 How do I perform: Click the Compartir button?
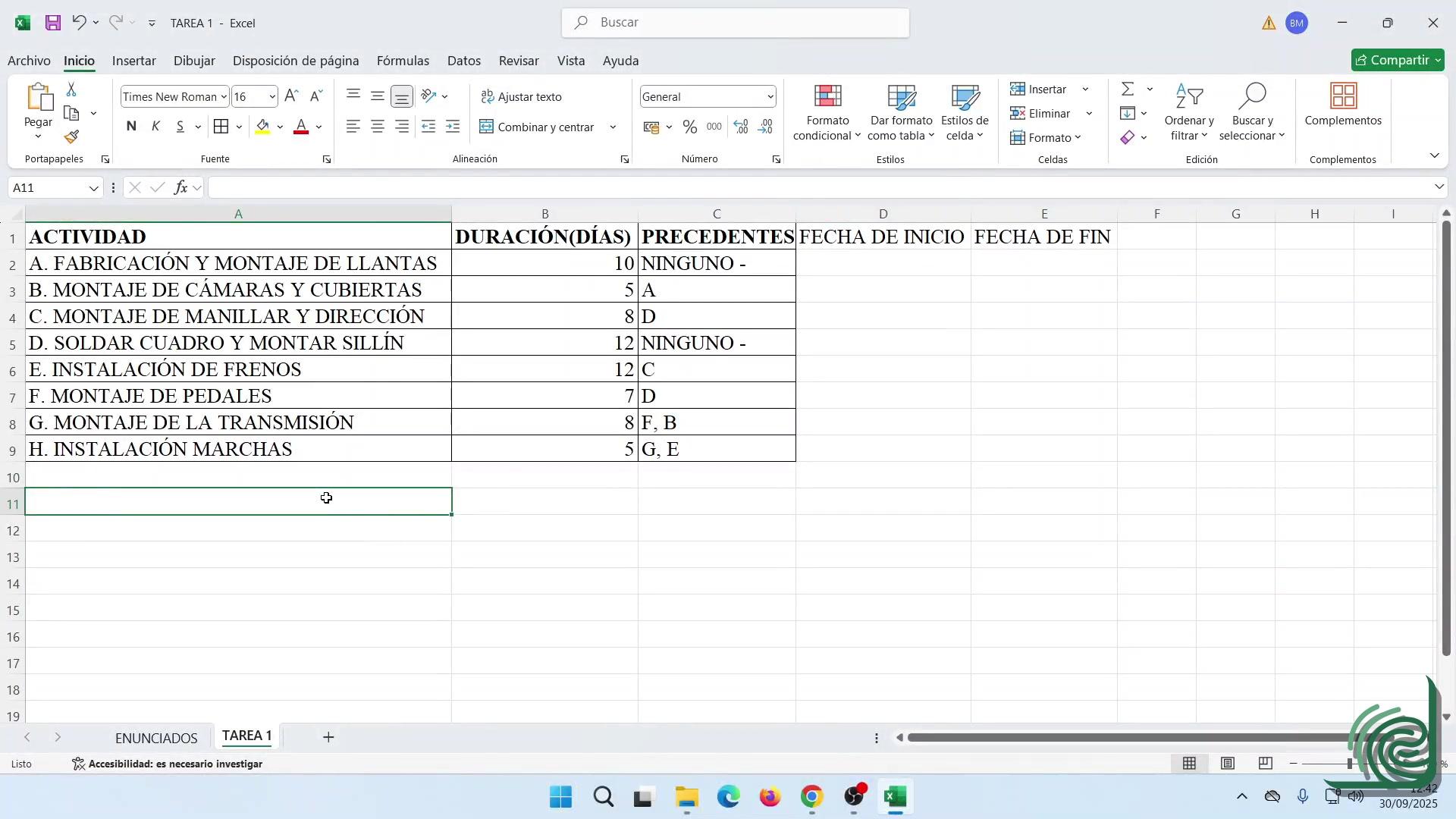coord(1397,61)
